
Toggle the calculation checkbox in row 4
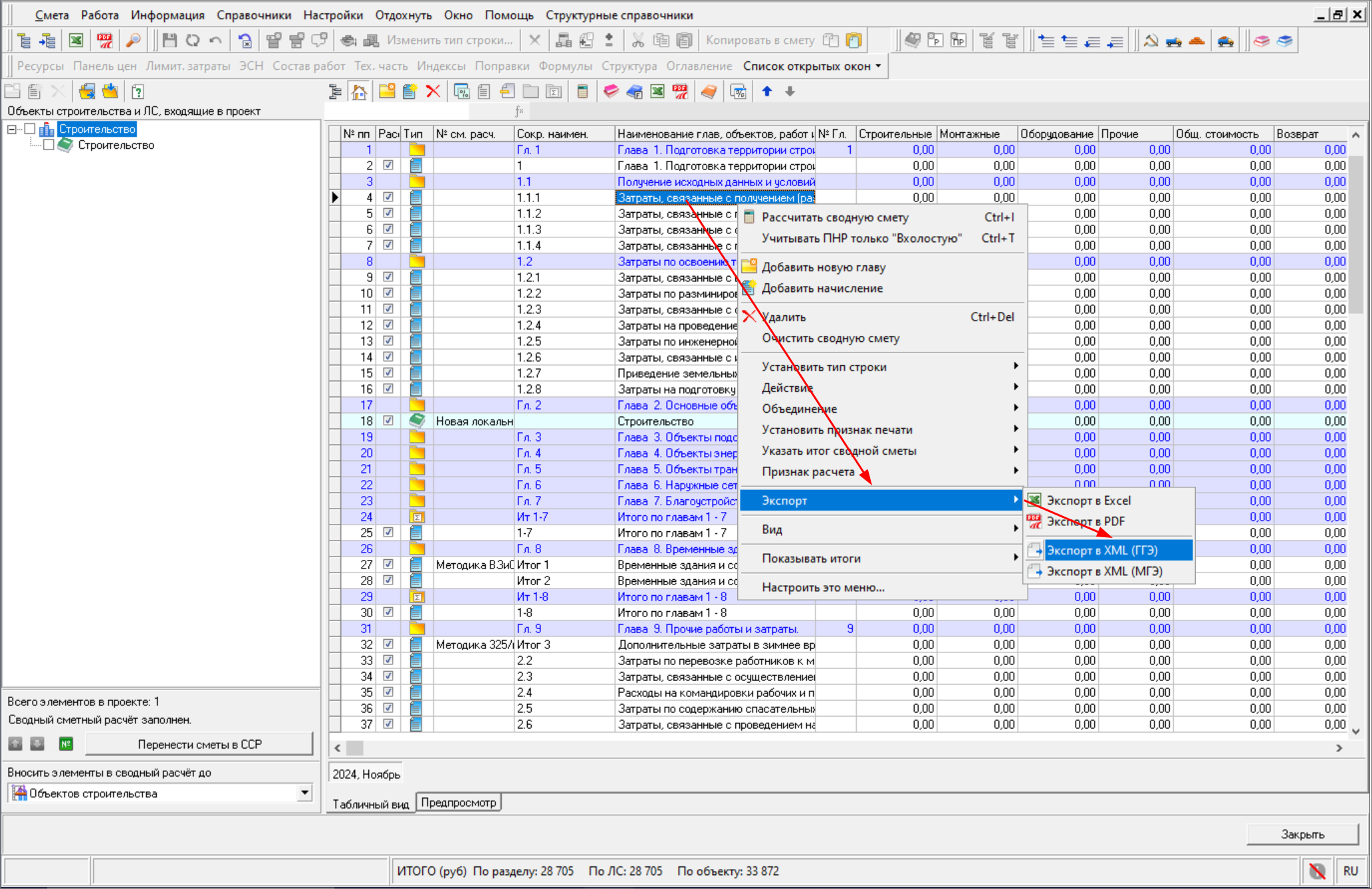pos(388,197)
